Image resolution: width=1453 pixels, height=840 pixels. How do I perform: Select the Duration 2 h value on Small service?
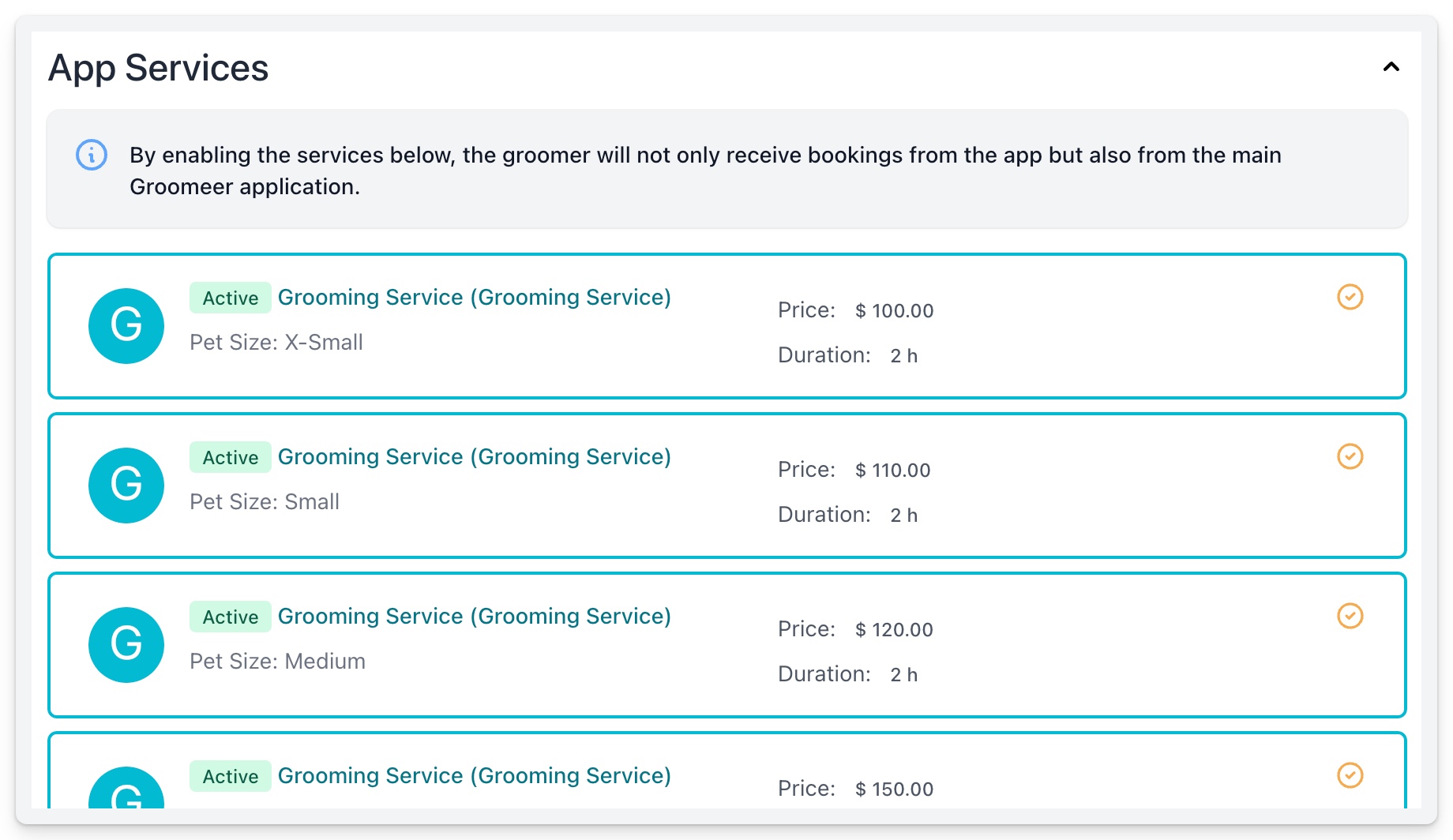click(x=903, y=514)
